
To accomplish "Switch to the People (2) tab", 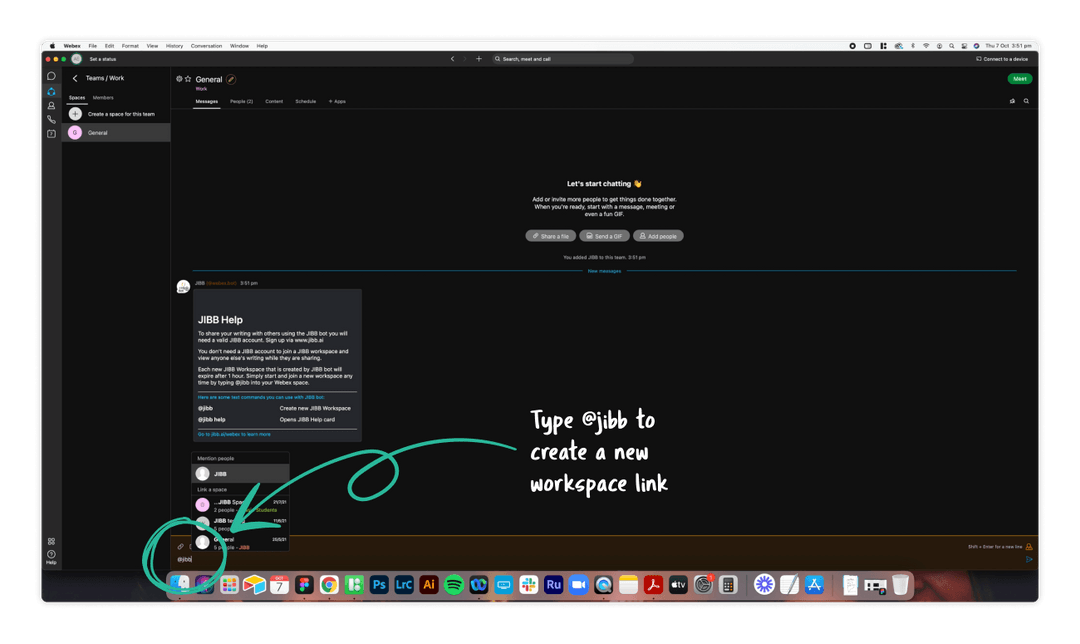I will [241, 101].
